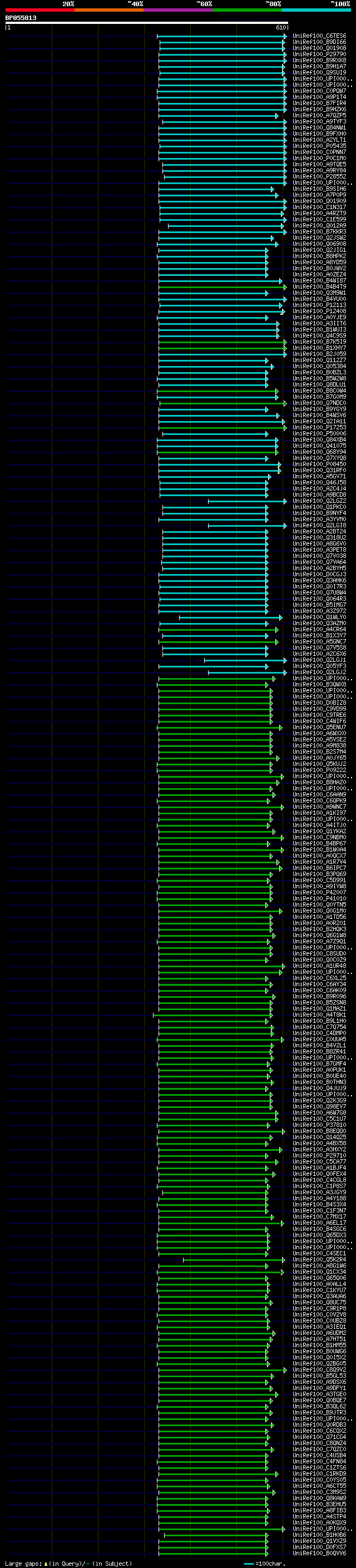356x1568 pixels.
Task: Open hit label UniRef100_B8HAZ0
Action: pos(319,783)
